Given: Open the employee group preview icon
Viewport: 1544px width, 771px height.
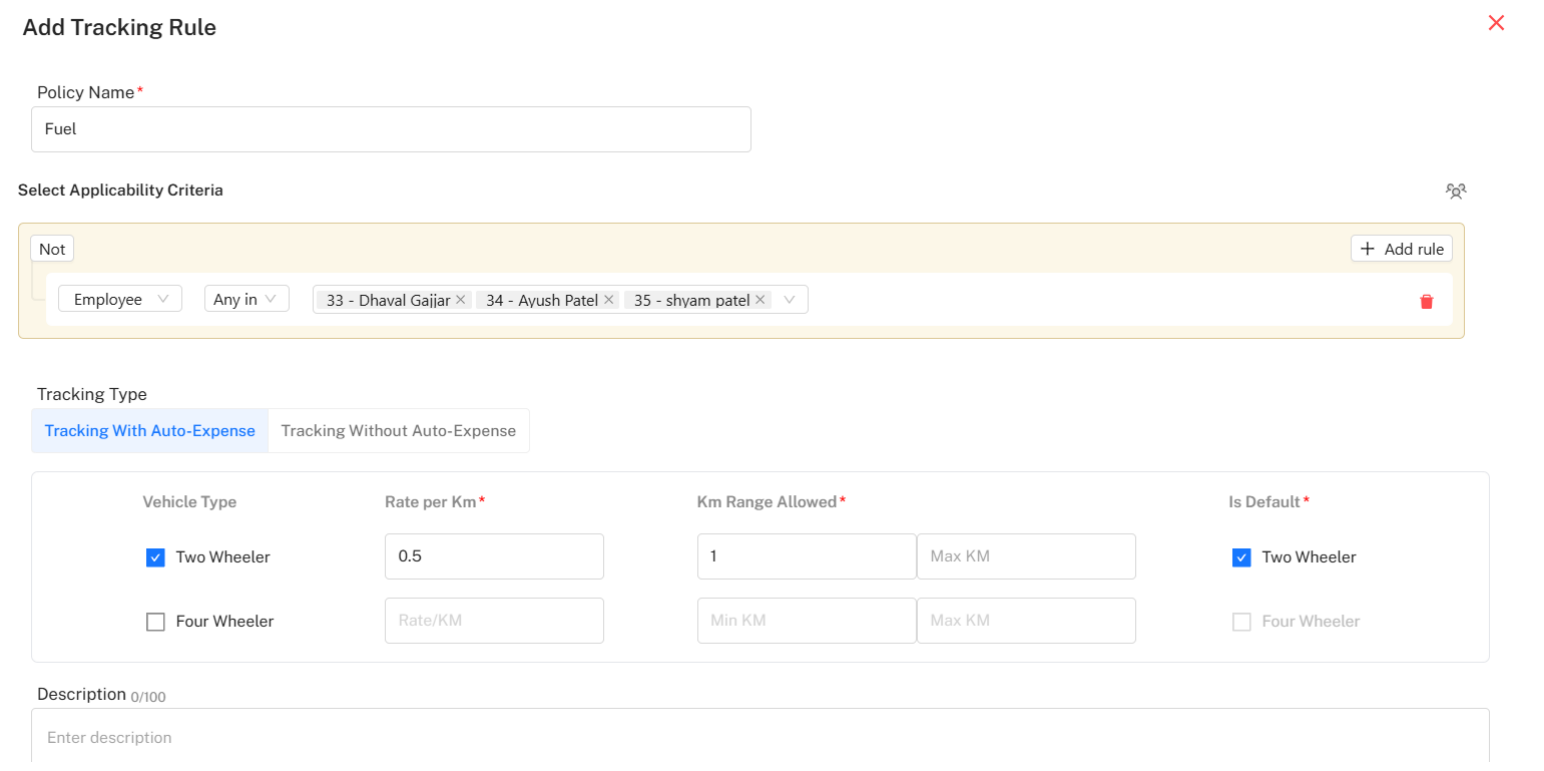Looking at the screenshot, I should click(1456, 190).
